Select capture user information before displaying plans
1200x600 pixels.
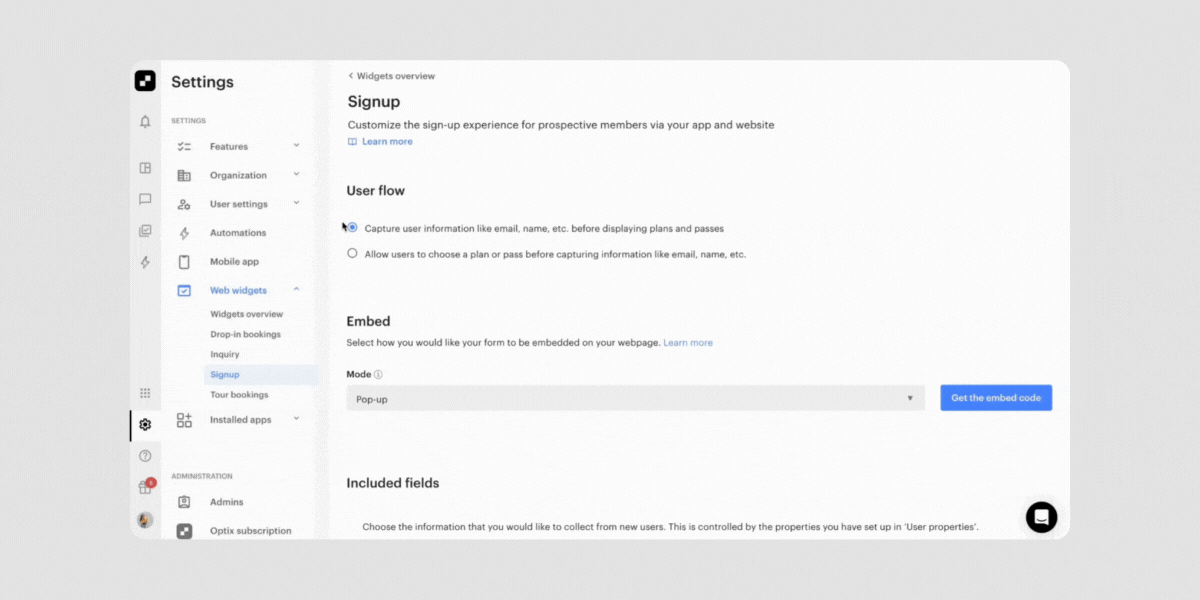pyautogui.click(x=352, y=227)
